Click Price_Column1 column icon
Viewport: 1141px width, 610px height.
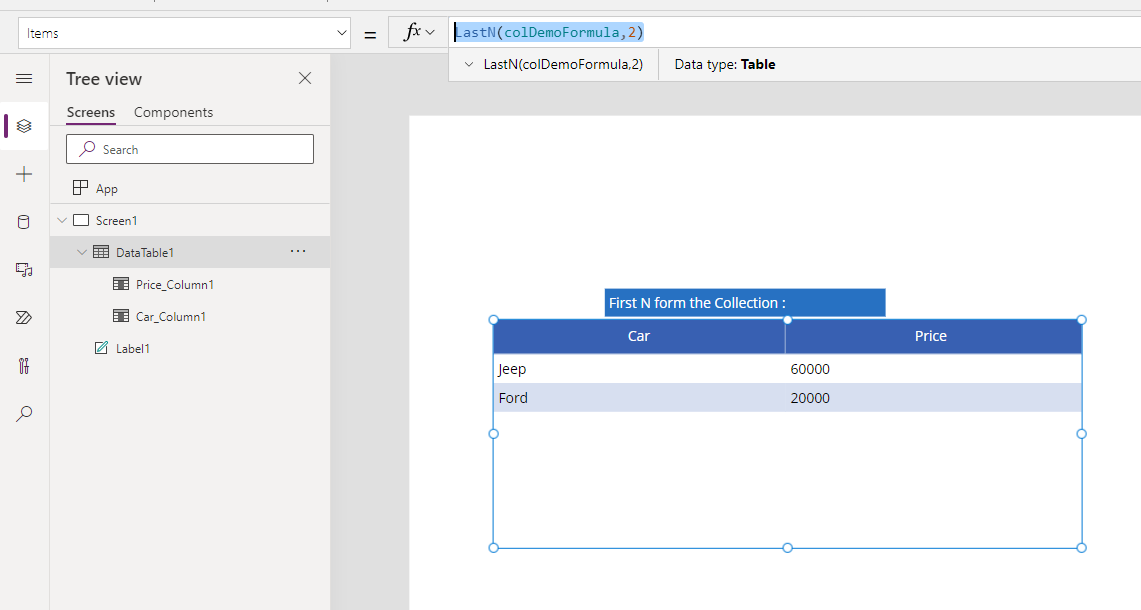[x=121, y=284]
